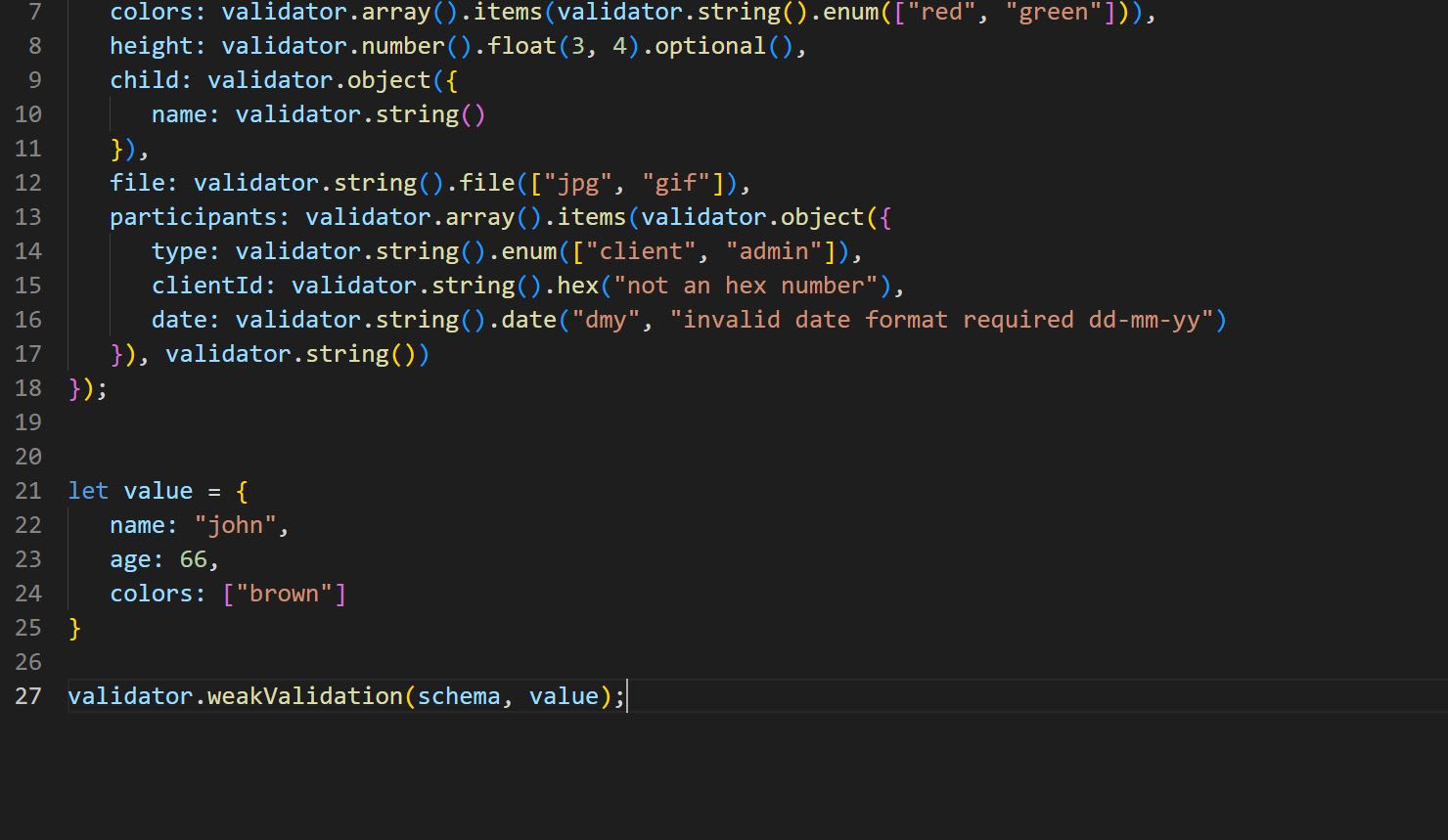
Task: Click the age number 66
Action: click(194, 559)
